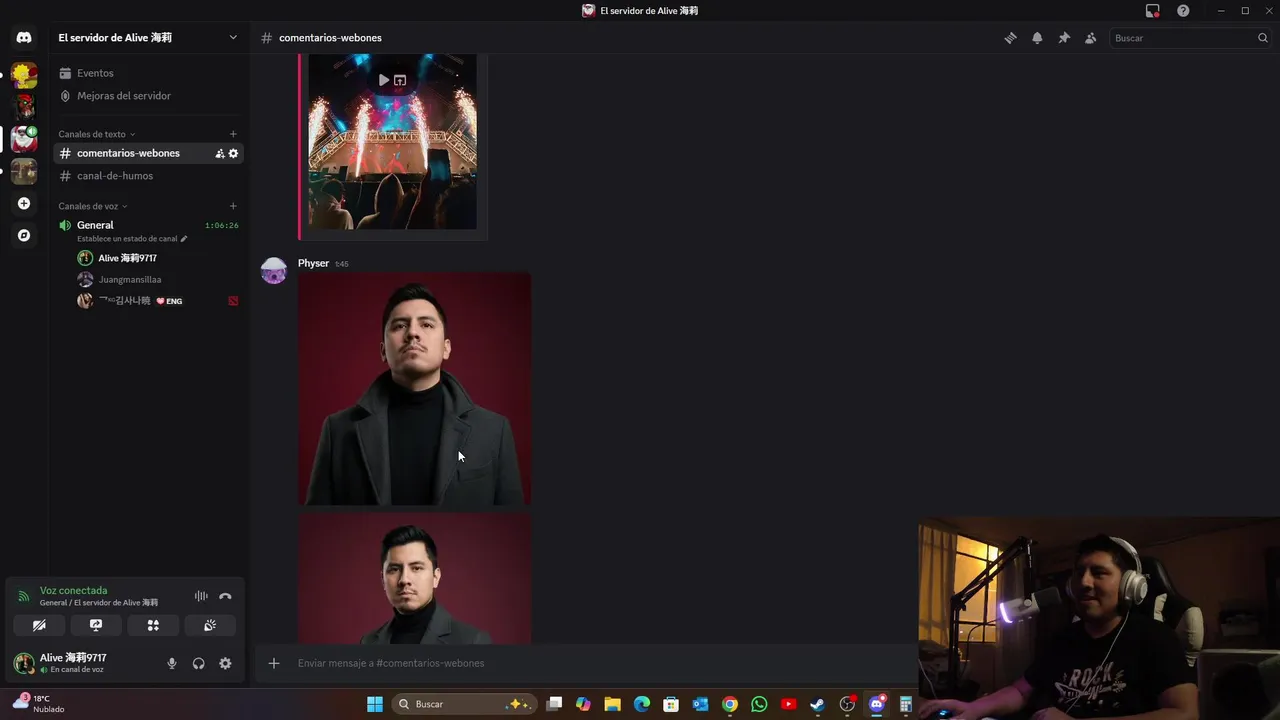
Task: Open Steam from the taskbar
Action: (817, 704)
